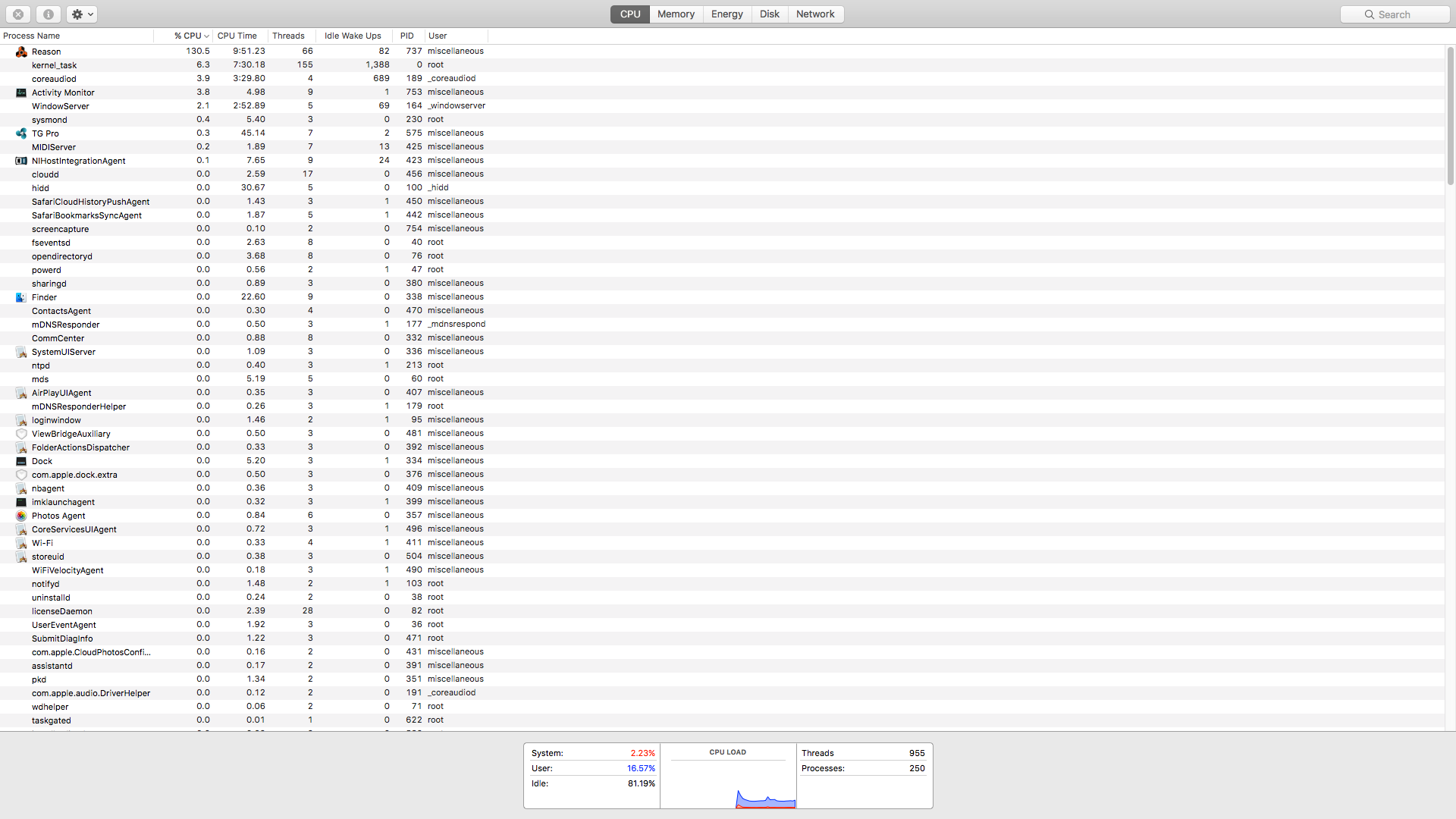Open the gear actions dropdown

click(x=82, y=14)
